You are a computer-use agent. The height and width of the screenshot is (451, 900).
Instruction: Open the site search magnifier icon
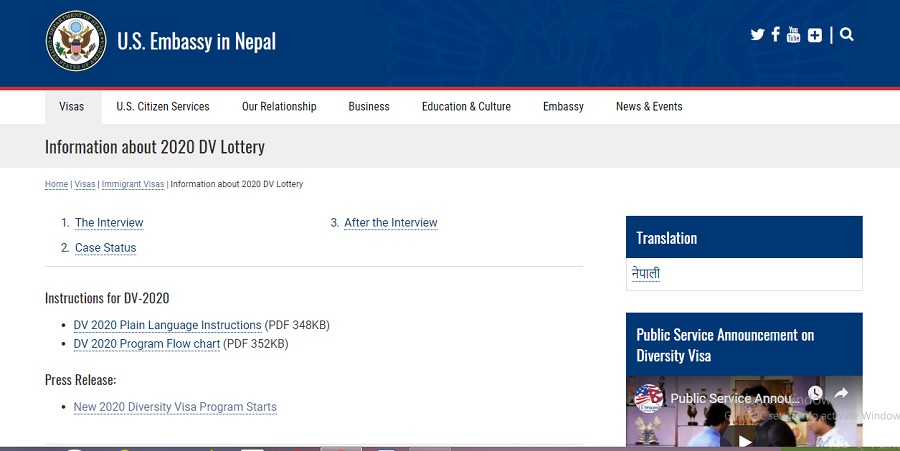(x=847, y=35)
